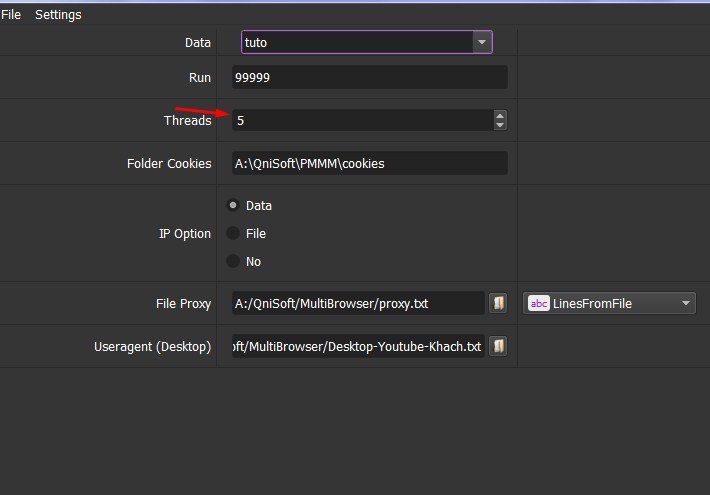Click the Folder Cookies path field
Viewport: 710px width, 495px height.
tap(369, 163)
